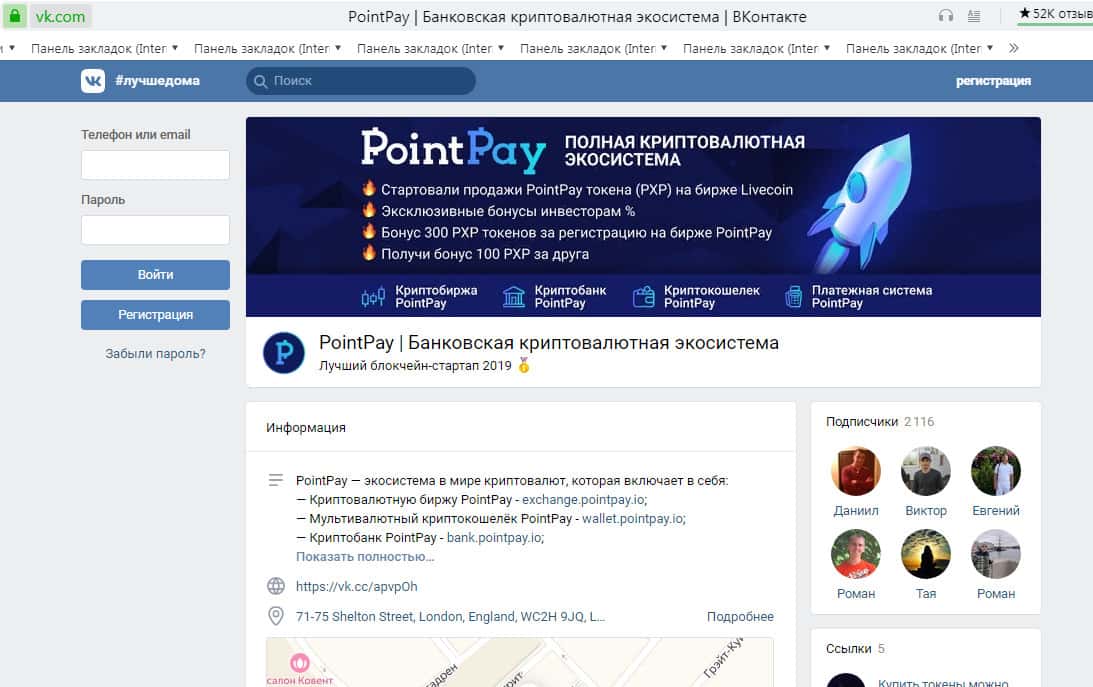
Task: Click the headphones icon in address bar
Action: point(945,15)
